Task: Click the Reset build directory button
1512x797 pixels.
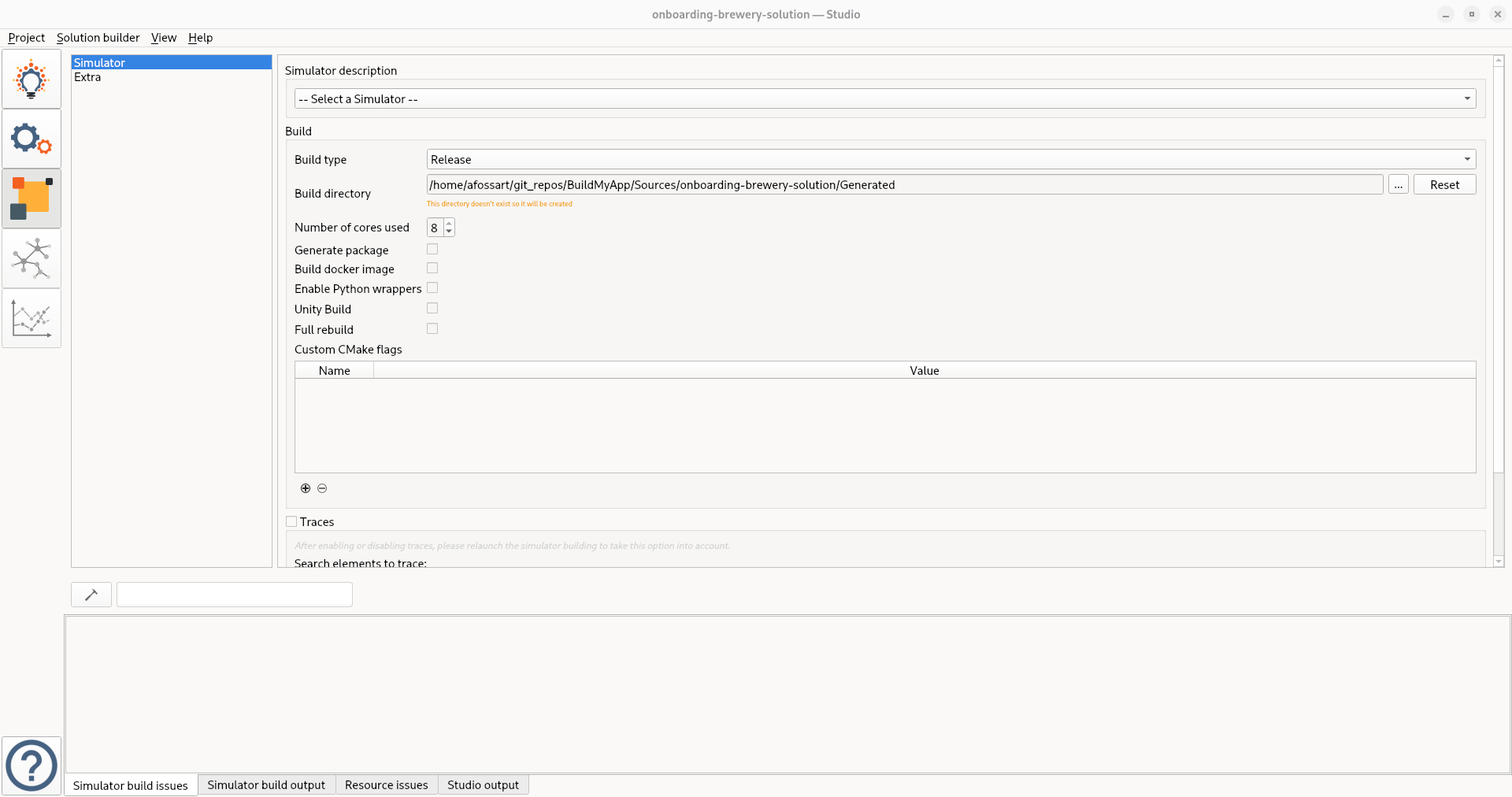Action: pyautogui.click(x=1444, y=185)
